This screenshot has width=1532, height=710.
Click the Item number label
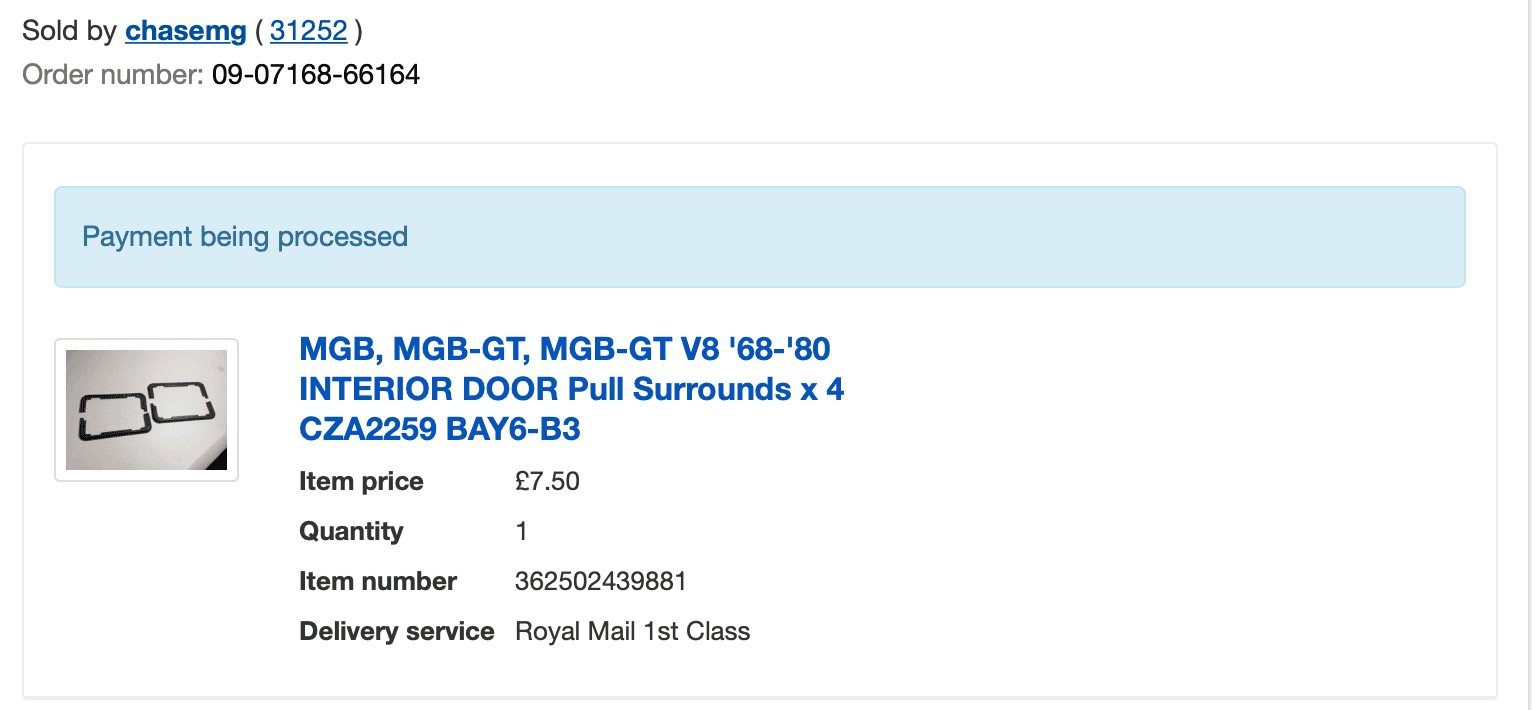(x=378, y=581)
